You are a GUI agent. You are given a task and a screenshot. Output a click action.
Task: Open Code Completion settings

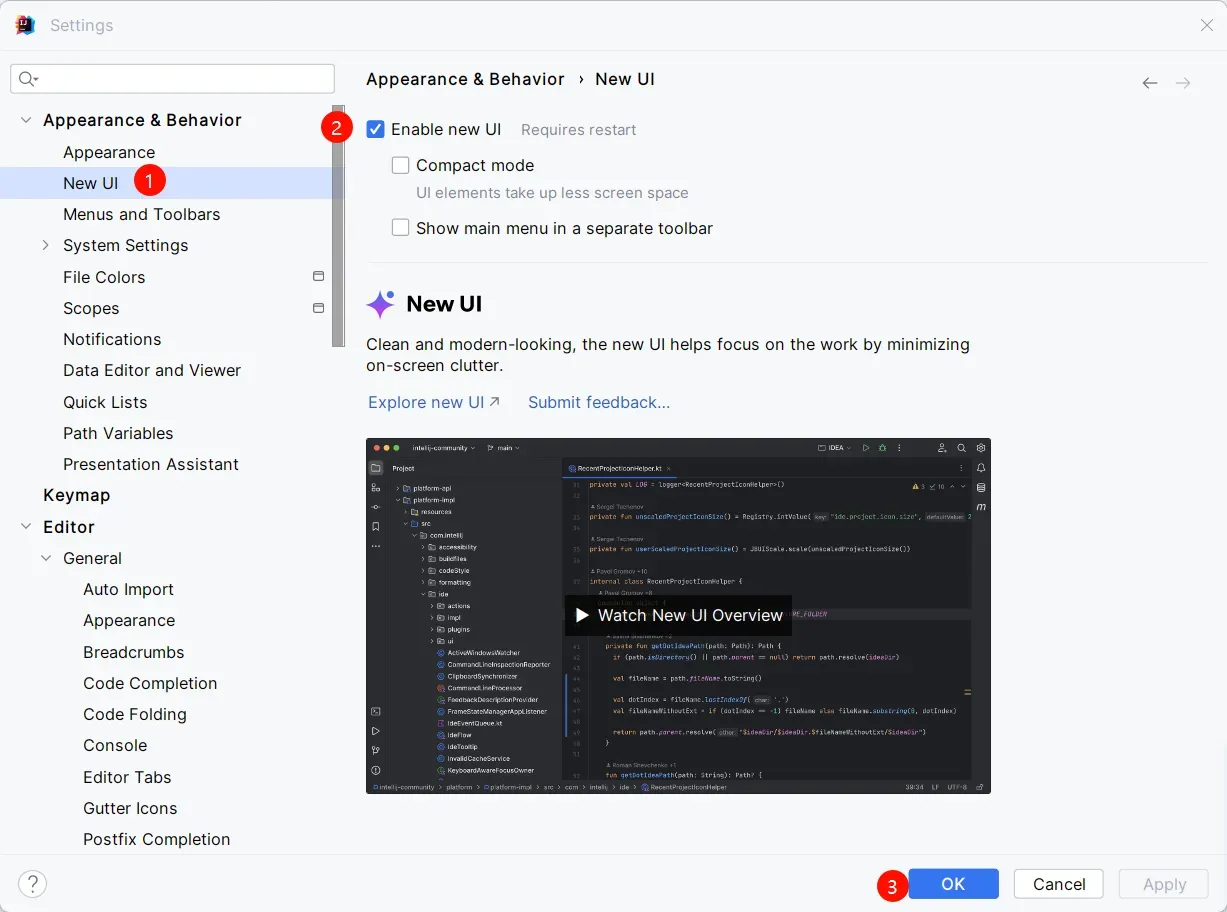pos(150,683)
